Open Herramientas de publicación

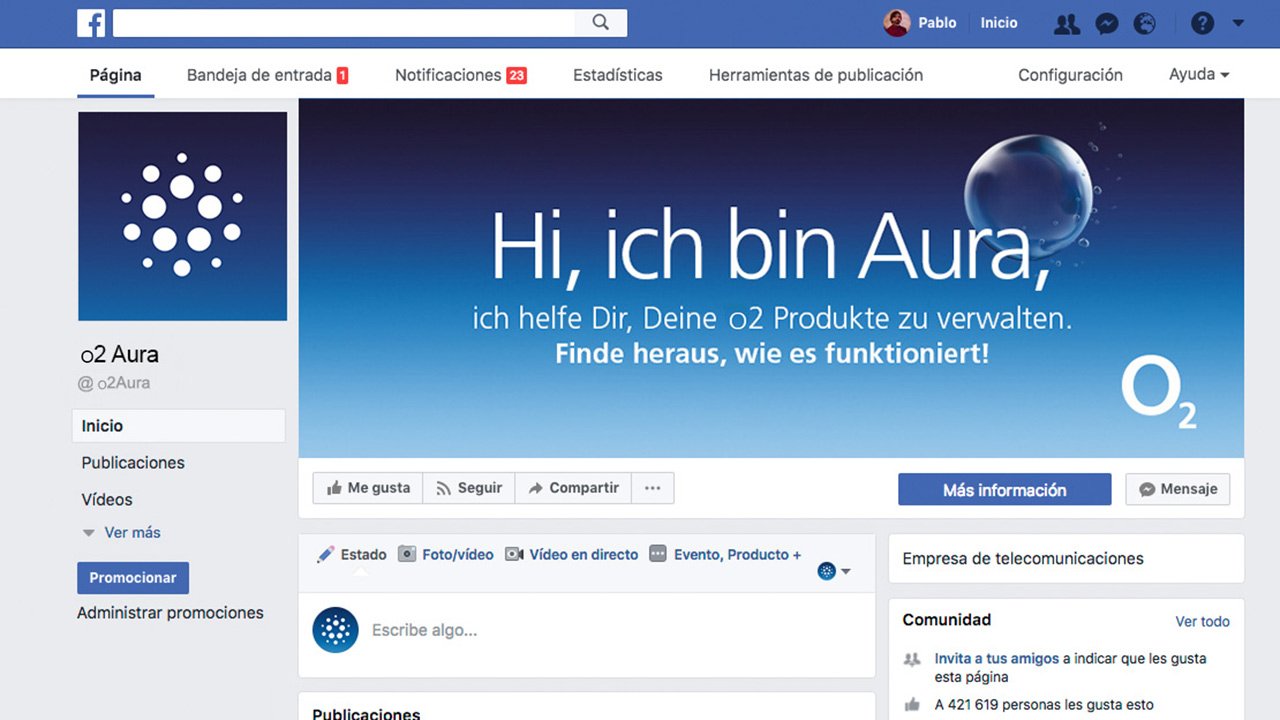816,74
